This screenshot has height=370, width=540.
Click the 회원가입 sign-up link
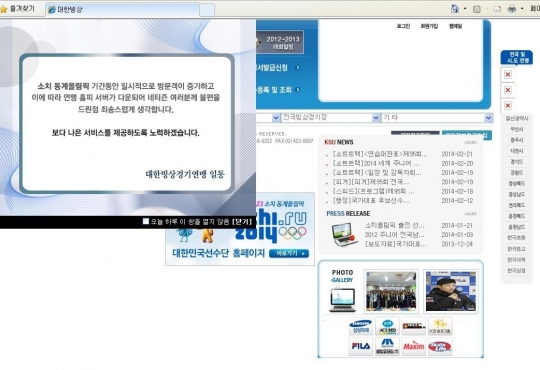click(x=429, y=26)
